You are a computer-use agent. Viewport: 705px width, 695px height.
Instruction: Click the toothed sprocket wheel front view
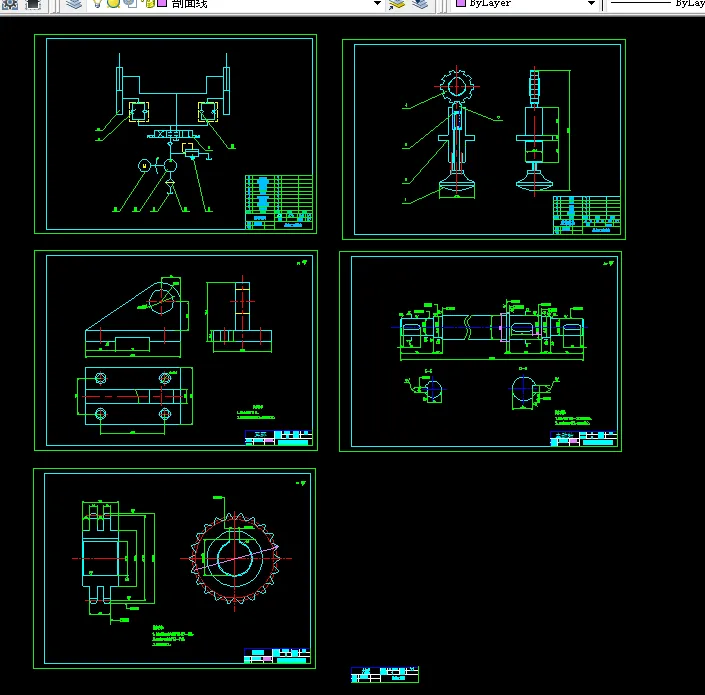234,559
